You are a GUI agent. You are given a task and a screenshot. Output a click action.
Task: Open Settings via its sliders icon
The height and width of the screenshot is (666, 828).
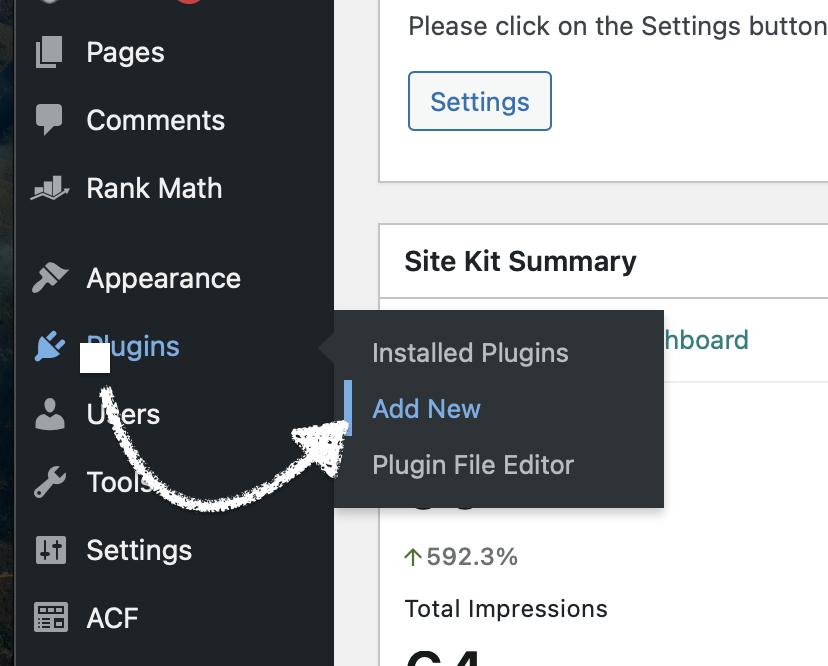click(50, 550)
